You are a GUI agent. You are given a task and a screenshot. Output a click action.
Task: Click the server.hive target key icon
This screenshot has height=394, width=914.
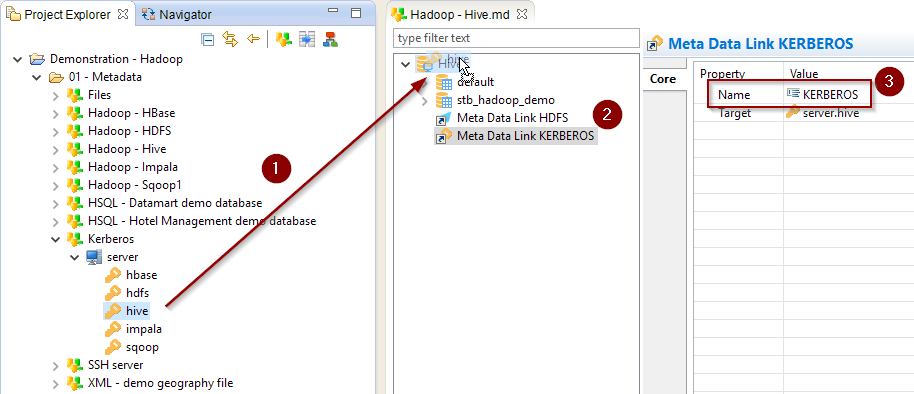pyautogui.click(x=793, y=113)
